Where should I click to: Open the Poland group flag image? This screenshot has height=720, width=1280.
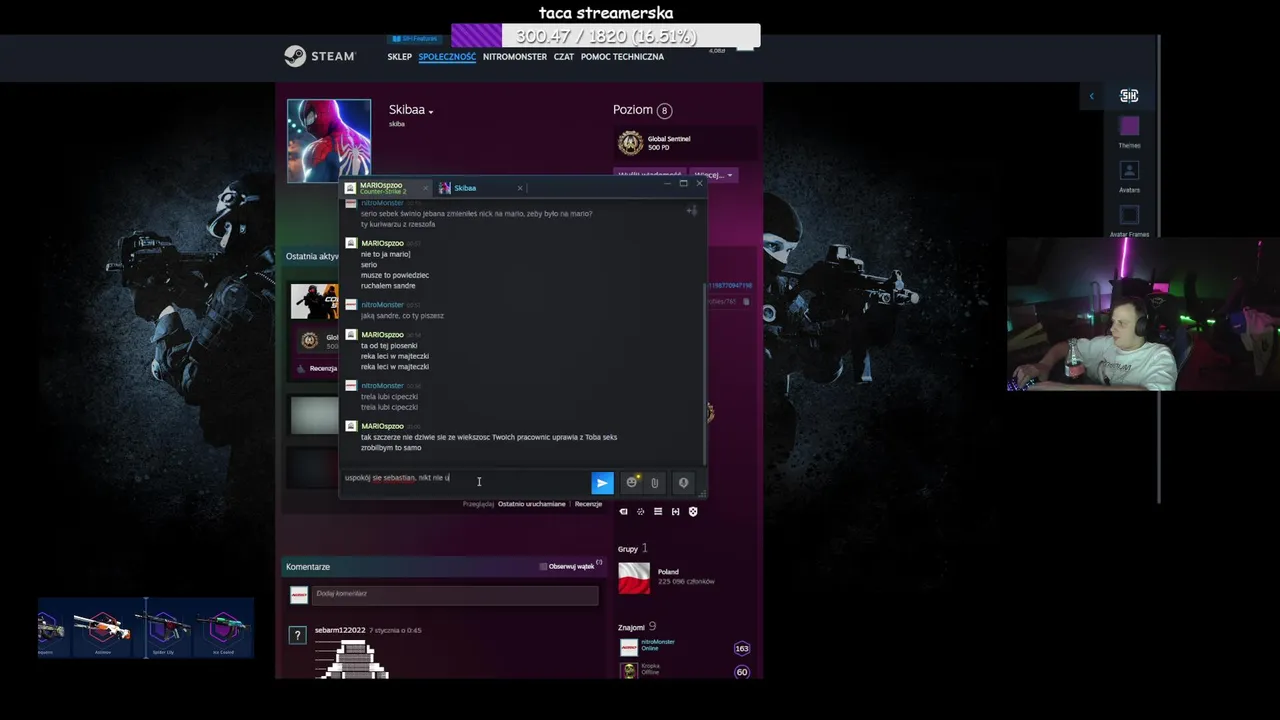click(634, 577)
